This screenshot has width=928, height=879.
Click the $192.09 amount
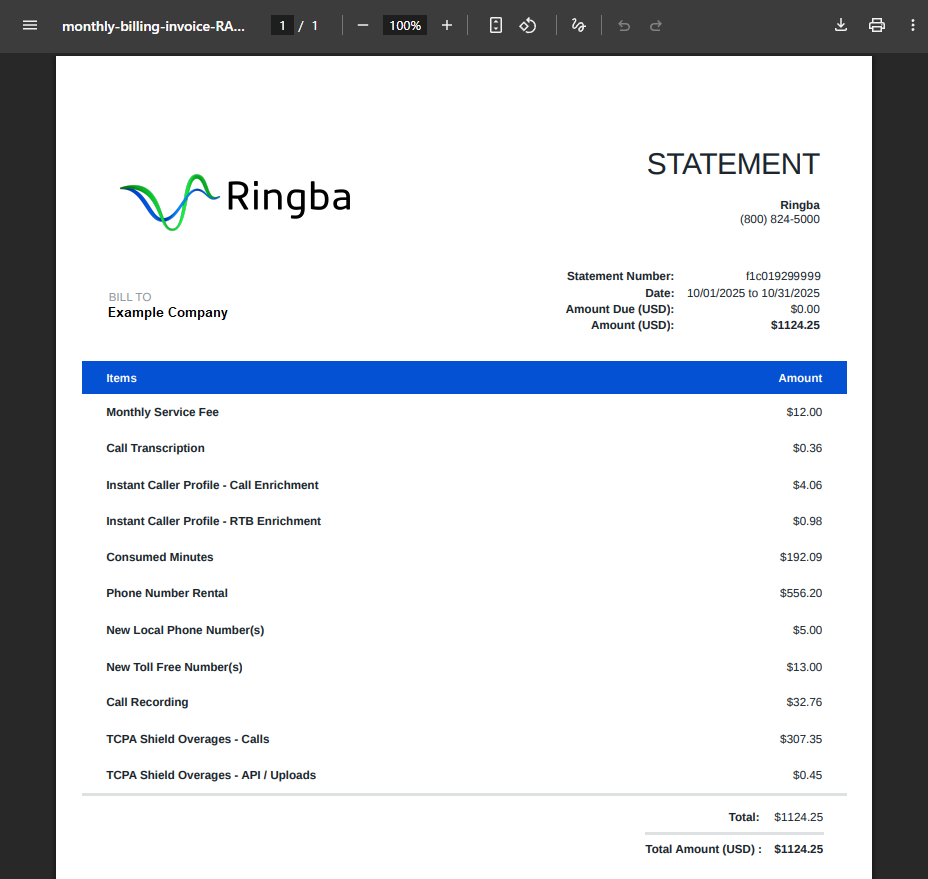tap(801, 558)
